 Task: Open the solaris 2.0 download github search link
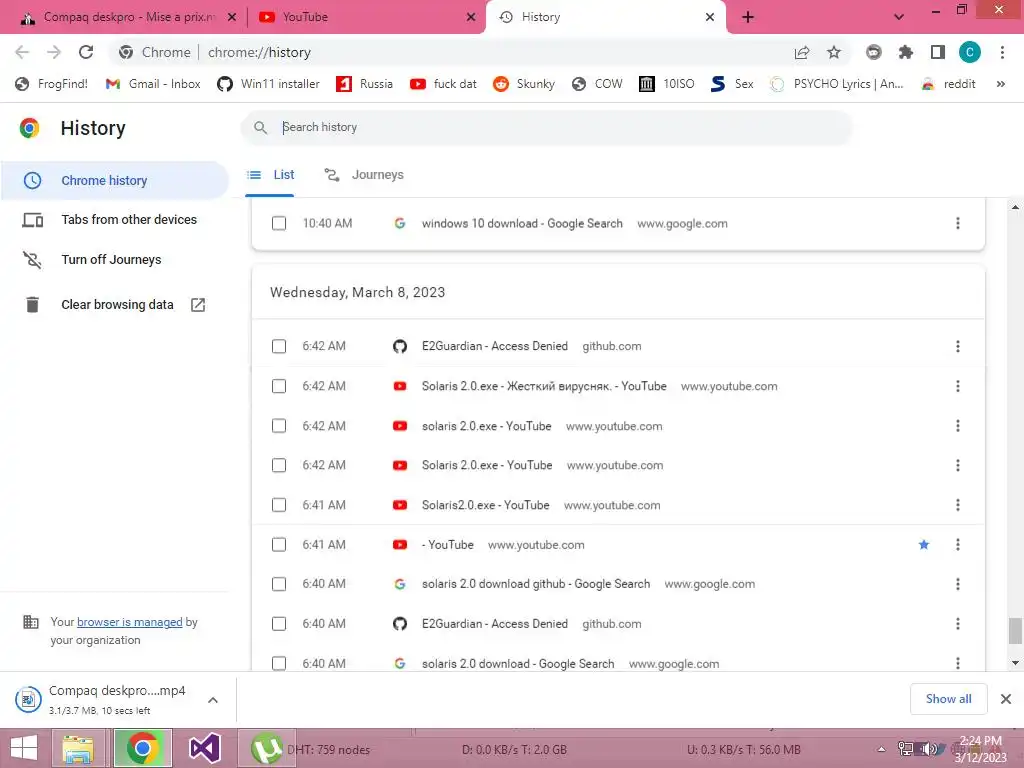tap(536, 584)
